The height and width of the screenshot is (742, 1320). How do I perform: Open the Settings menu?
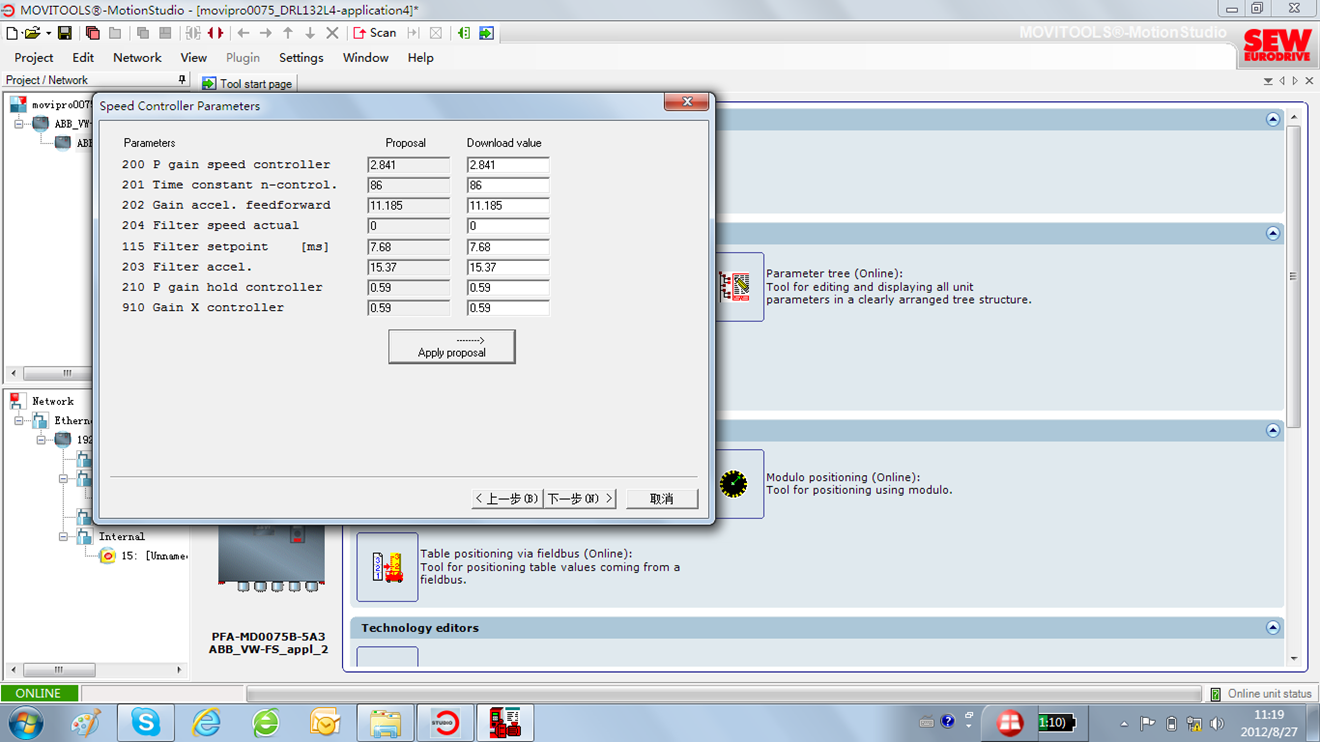(300, 58)
